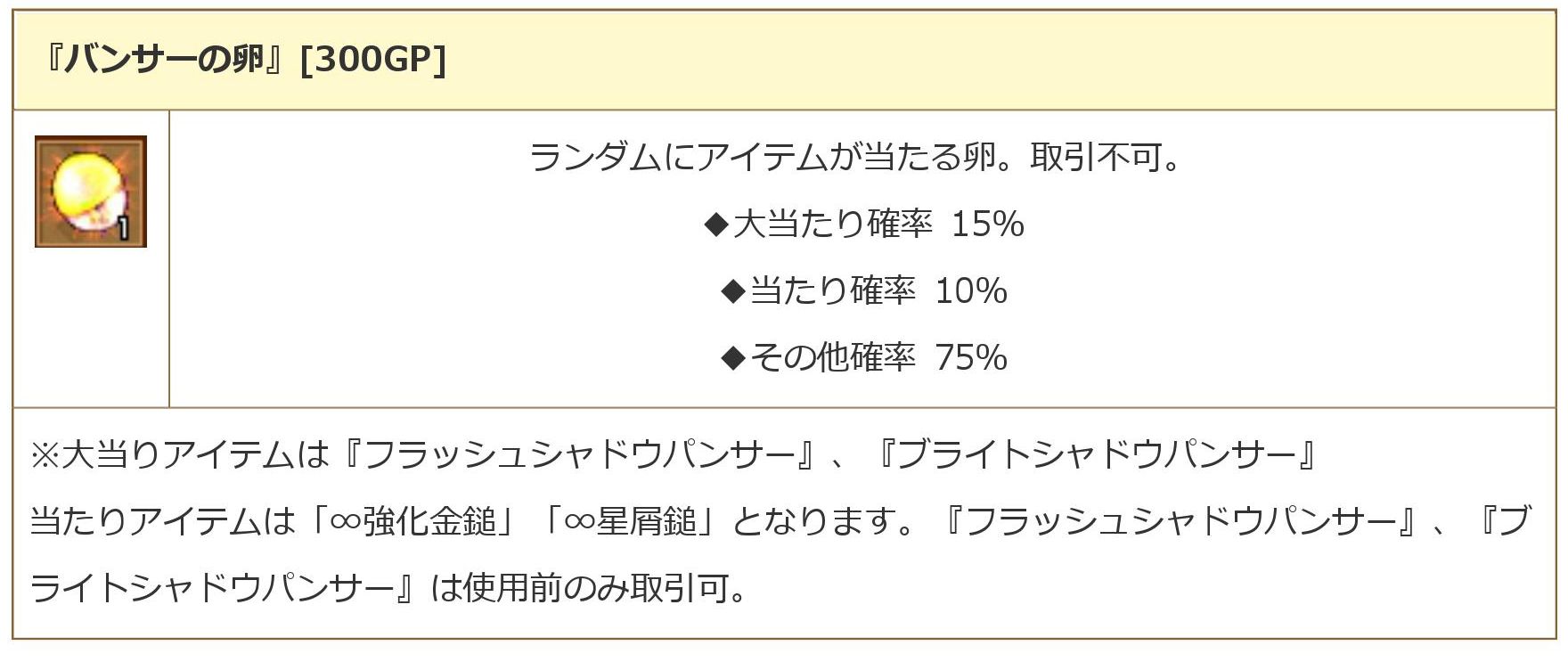Screen dimensions: 1568x670
Task: Click the その他確率 label text
Action: coord(833,358)
